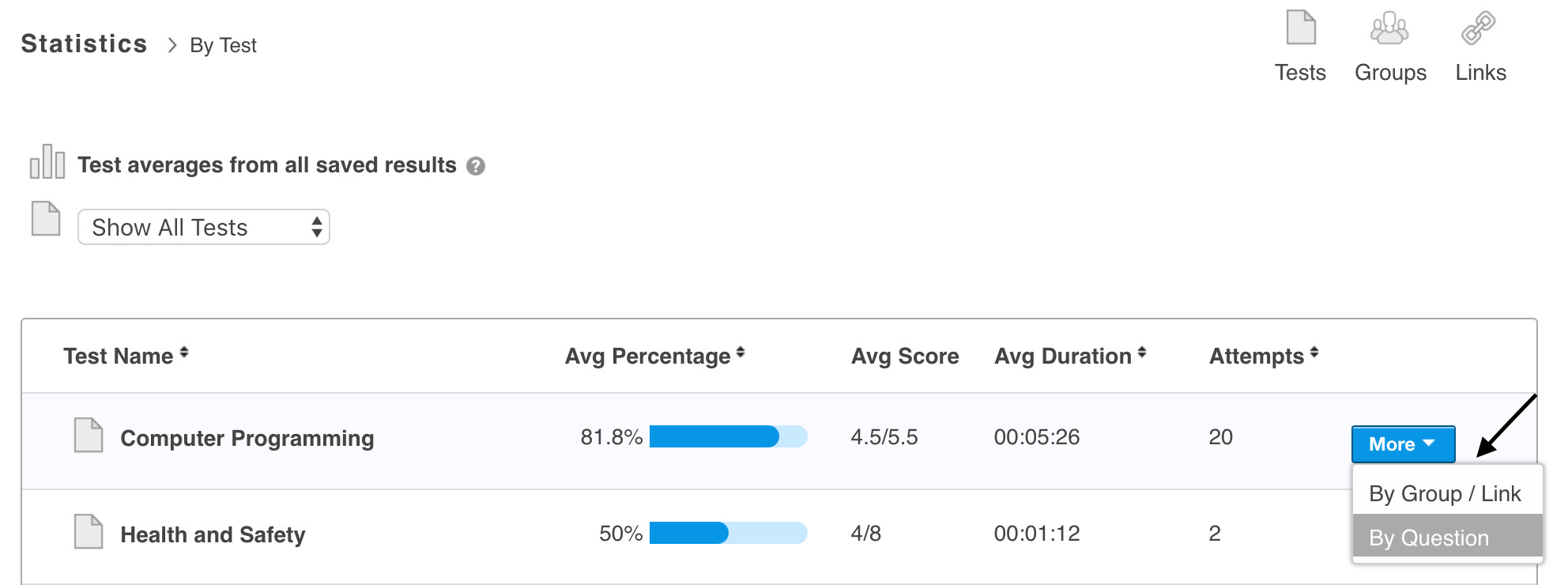Click the bar chart statistics icon
This screenshot has width=1568, height=585.
coord(47,162)
